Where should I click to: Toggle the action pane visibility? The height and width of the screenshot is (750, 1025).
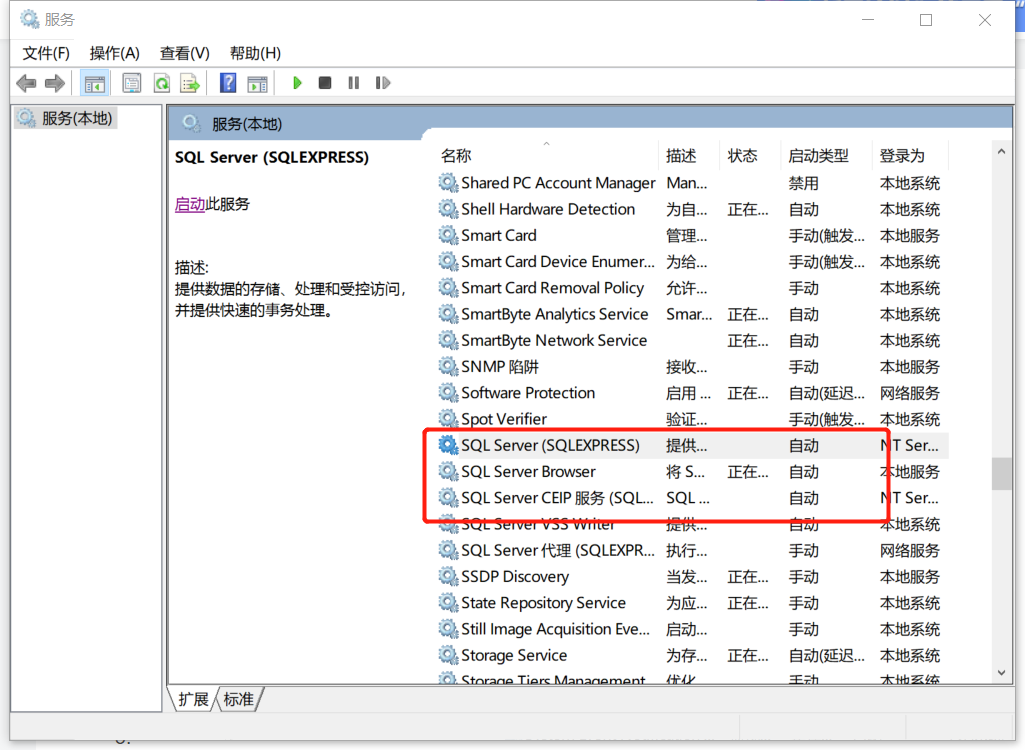(x=258, y=83)
